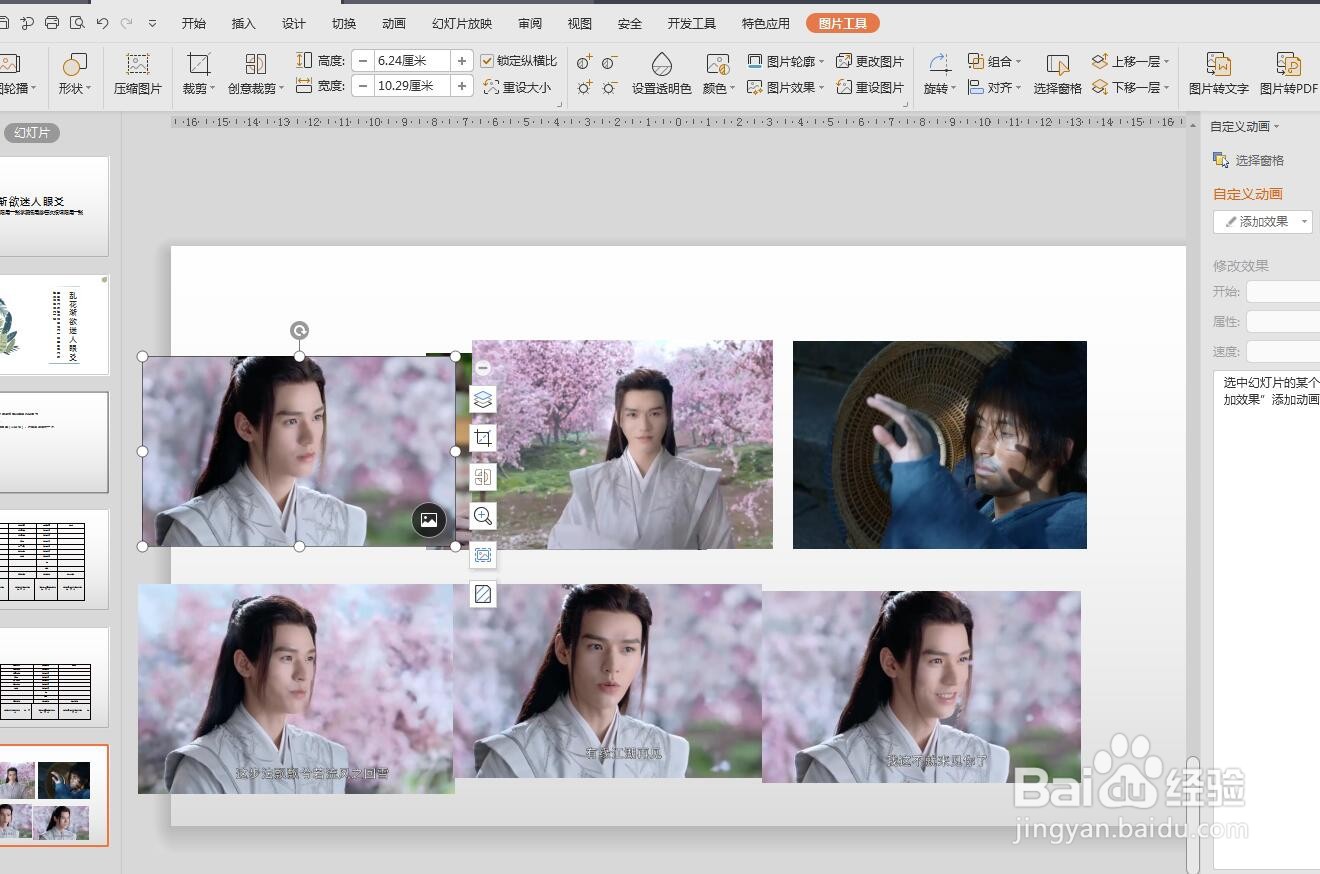Open Creative Crop (创意裁剪)
The height and width of the screenshot is (874, 1320).
255,74
